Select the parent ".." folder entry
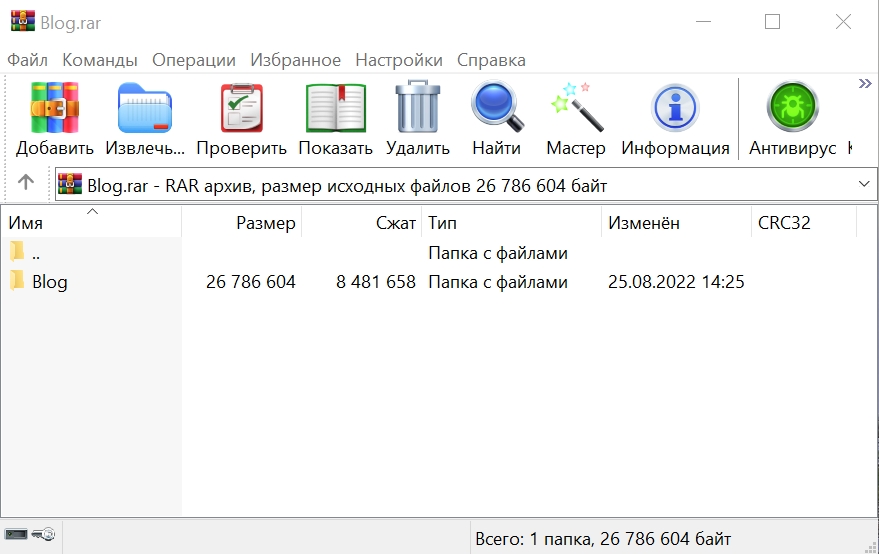This screenshot has height=554, width=879. click(x=36, y=253)
